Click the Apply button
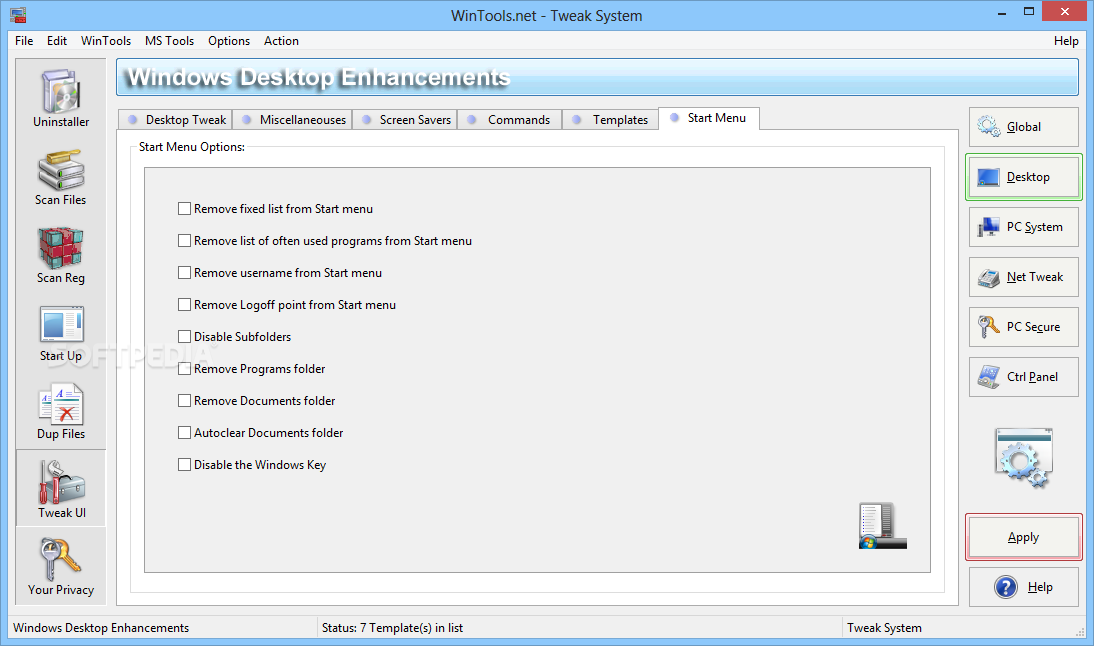 1024,537
